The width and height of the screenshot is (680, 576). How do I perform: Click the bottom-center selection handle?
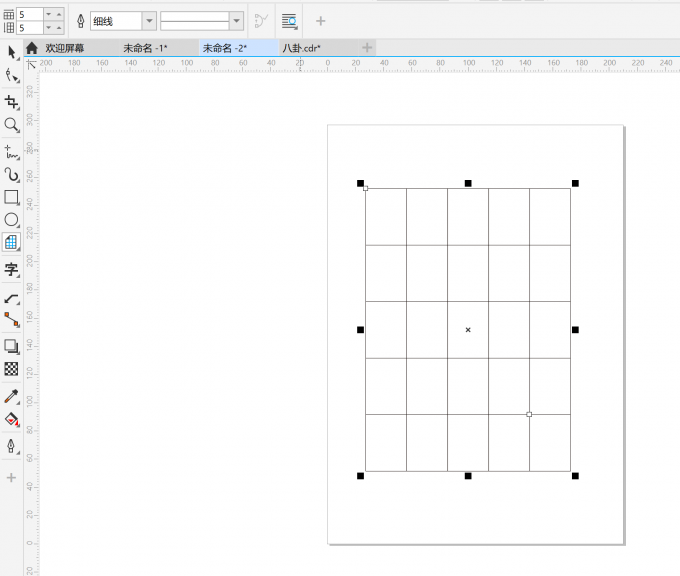click(468, 476)
